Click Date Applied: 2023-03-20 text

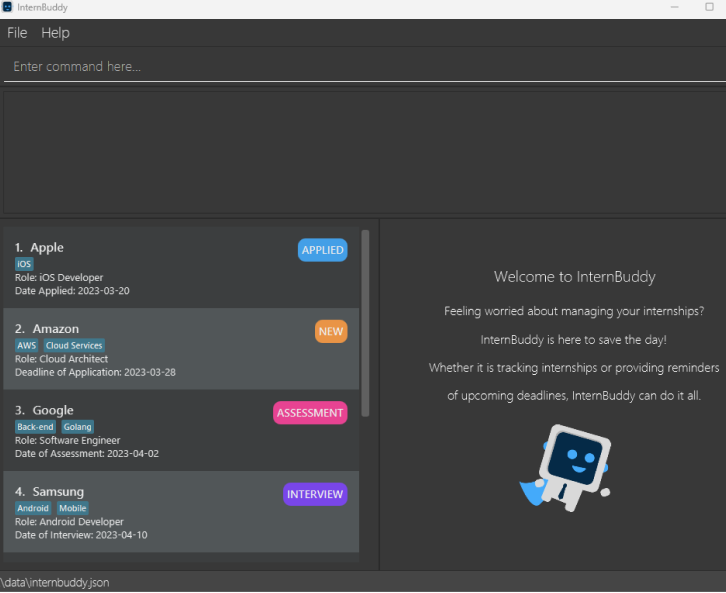[x=72, y=291]
